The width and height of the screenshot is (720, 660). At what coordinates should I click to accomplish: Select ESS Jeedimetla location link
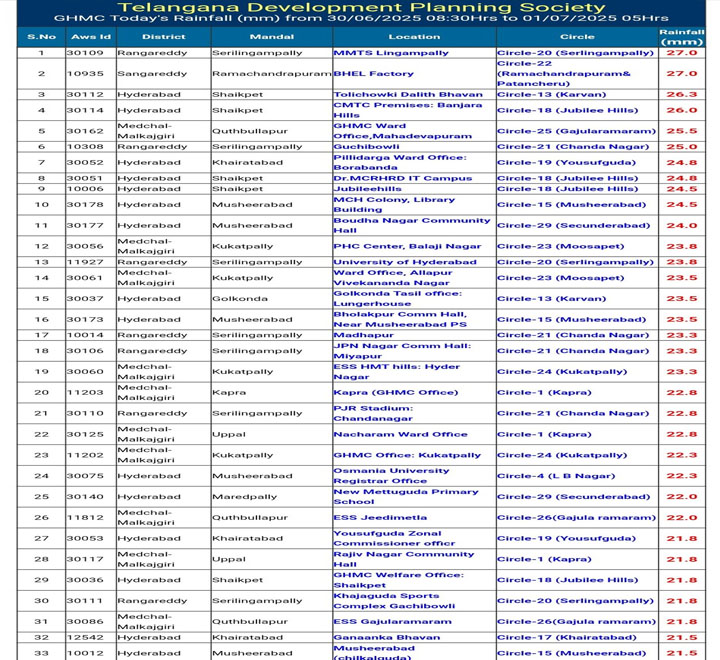coord(380,518)
